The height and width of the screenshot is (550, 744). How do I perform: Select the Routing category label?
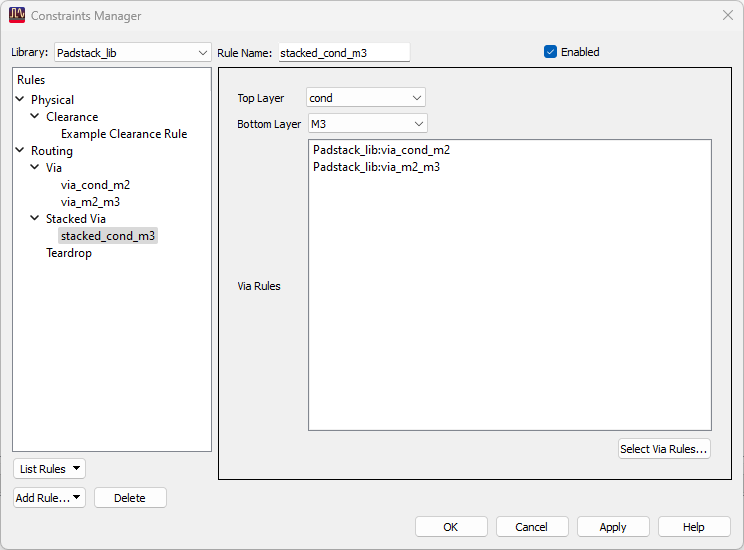point(52,151)
